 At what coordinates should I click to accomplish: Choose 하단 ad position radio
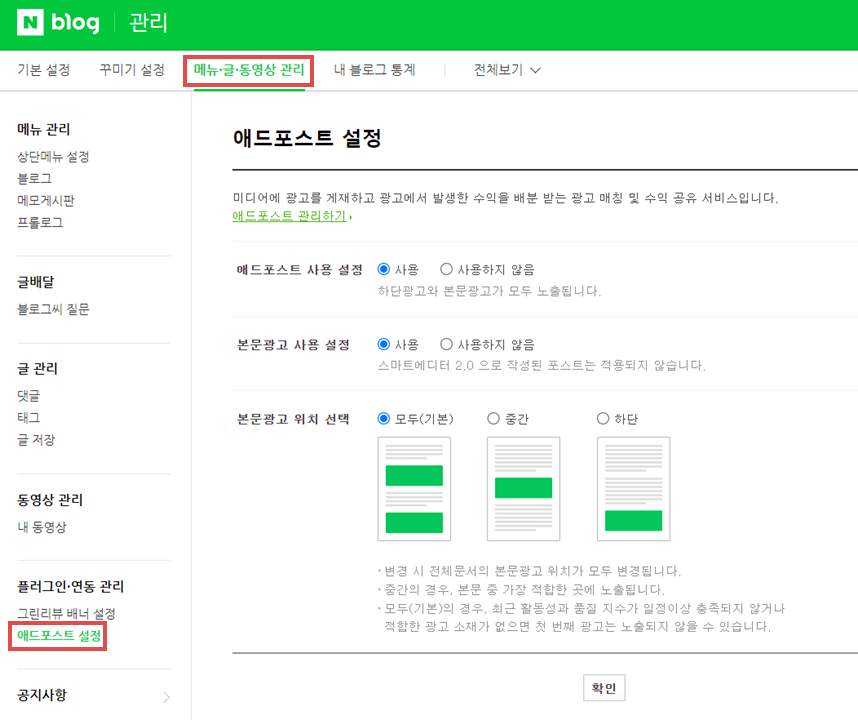pos(603,419)
